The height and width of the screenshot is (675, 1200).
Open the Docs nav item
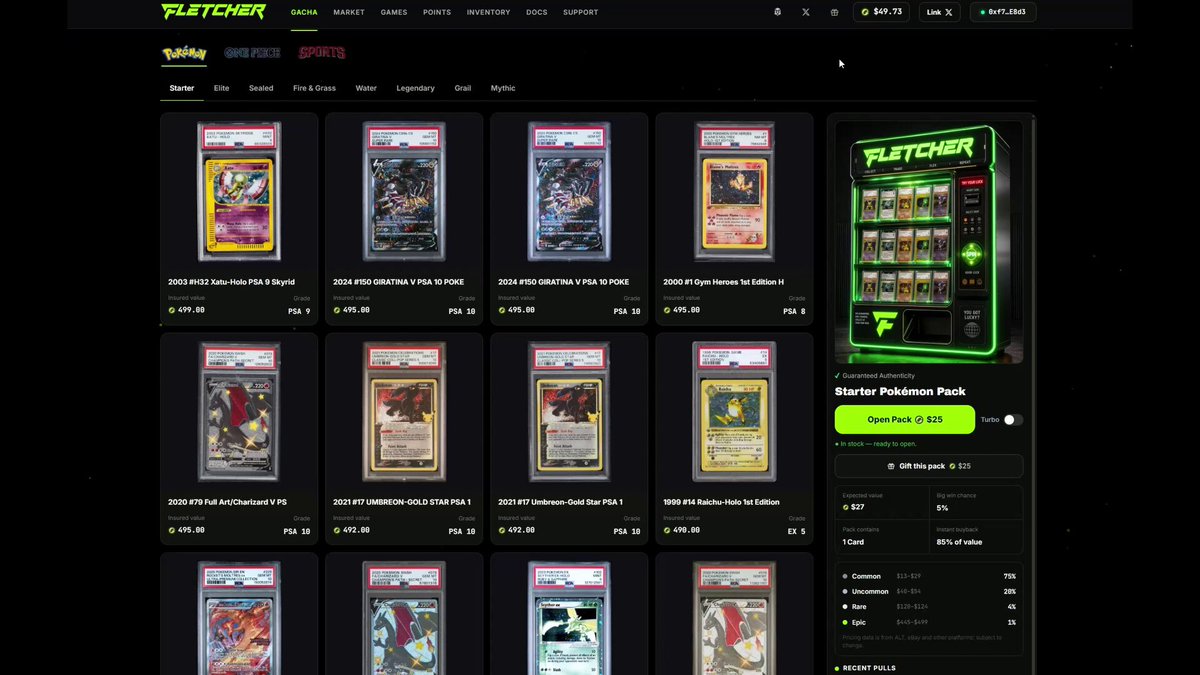point(537,12)
